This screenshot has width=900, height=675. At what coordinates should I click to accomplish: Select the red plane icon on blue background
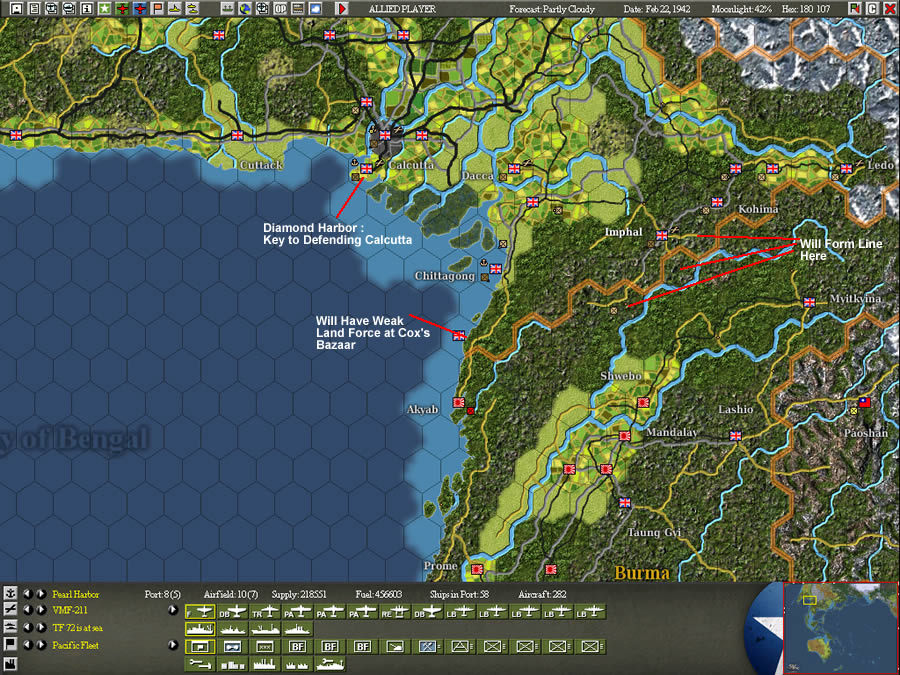point(139,9)
